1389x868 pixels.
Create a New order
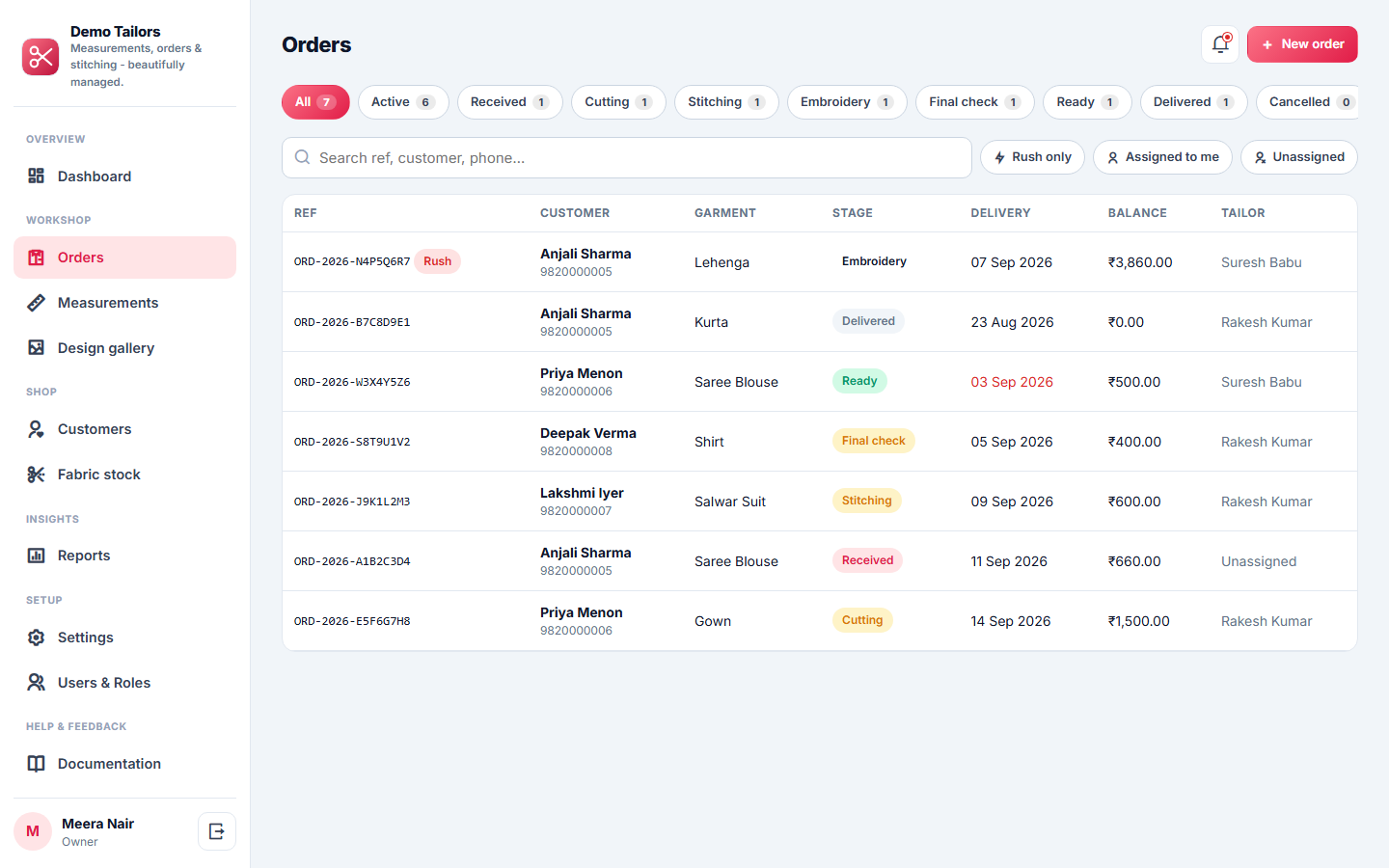pyautogui.click(x=1302, y=44)
